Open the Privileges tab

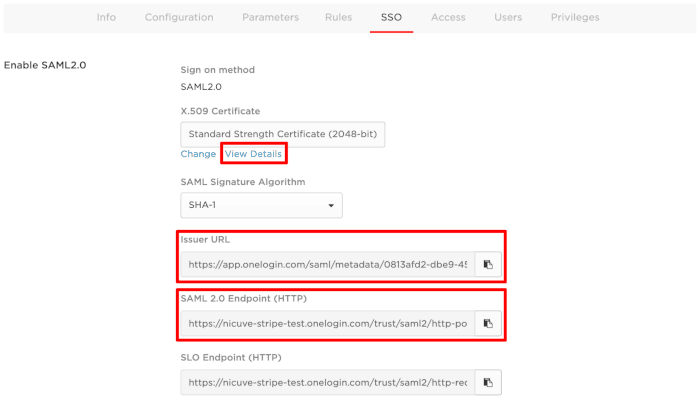click(575, 17)
